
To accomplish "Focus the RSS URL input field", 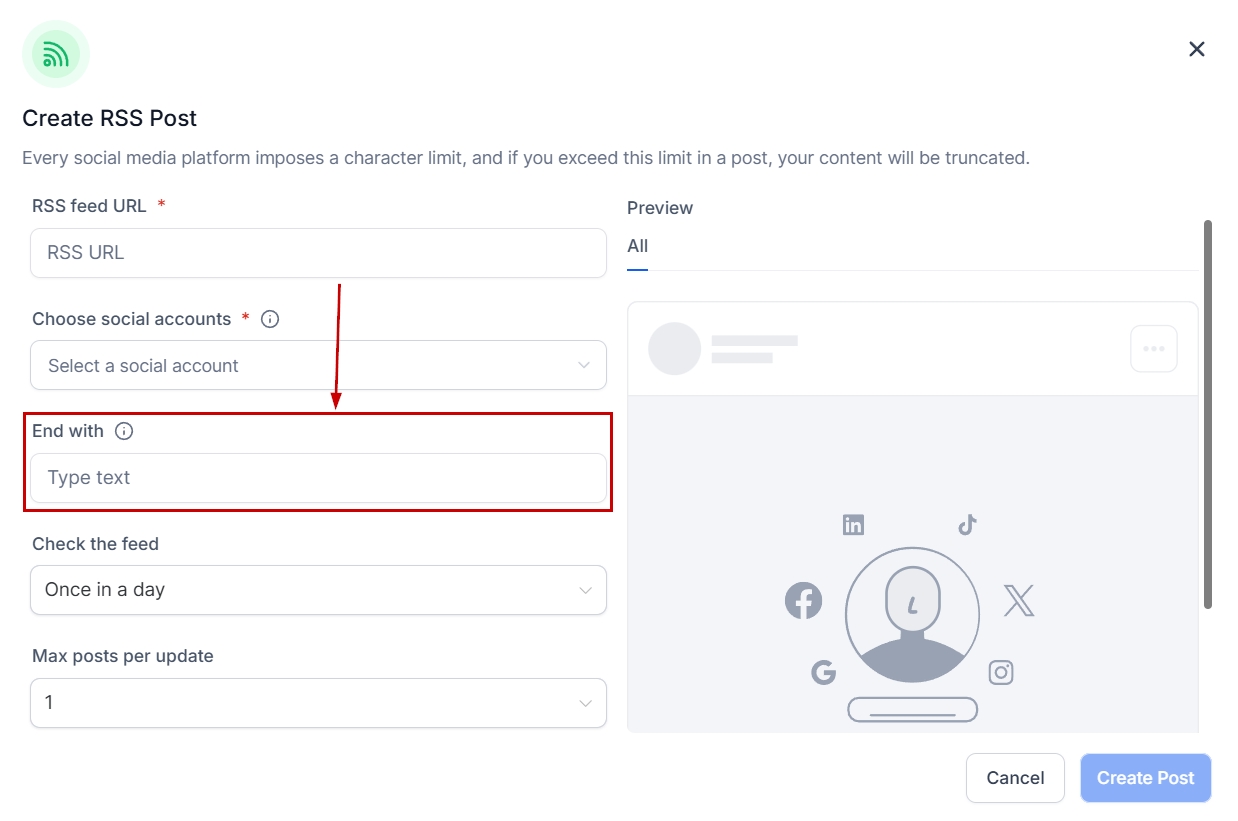I will tap(318, 253).
